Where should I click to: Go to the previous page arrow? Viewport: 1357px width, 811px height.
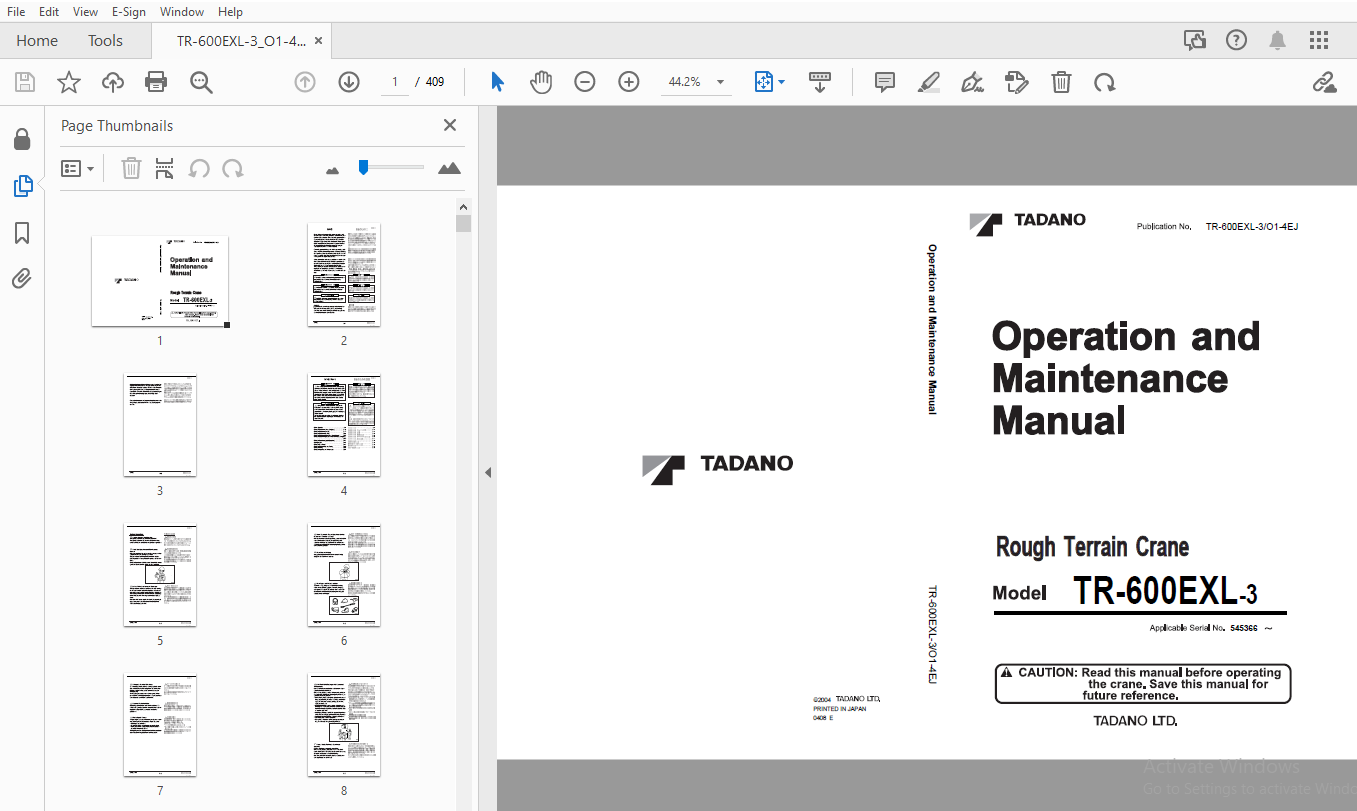305,82
